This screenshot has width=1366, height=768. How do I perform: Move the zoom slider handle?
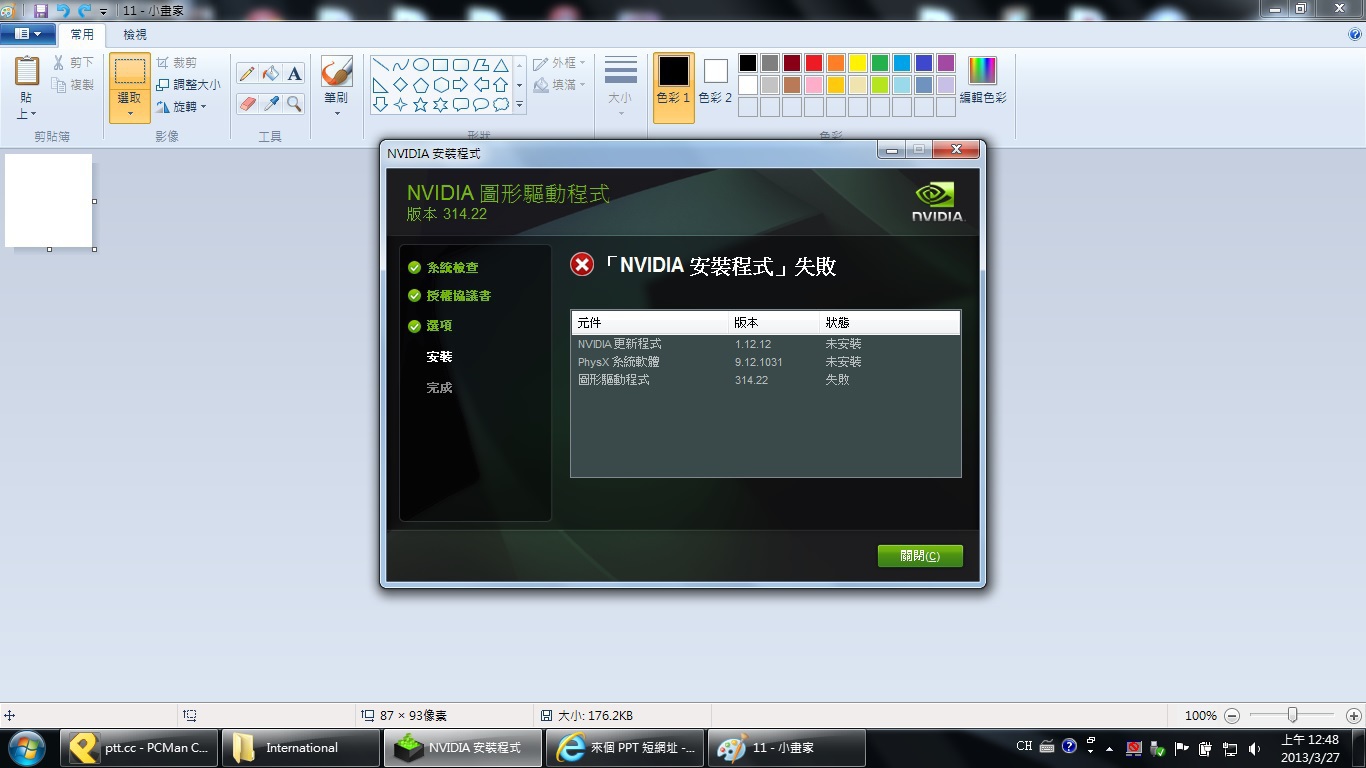[x=1293, y=715]
